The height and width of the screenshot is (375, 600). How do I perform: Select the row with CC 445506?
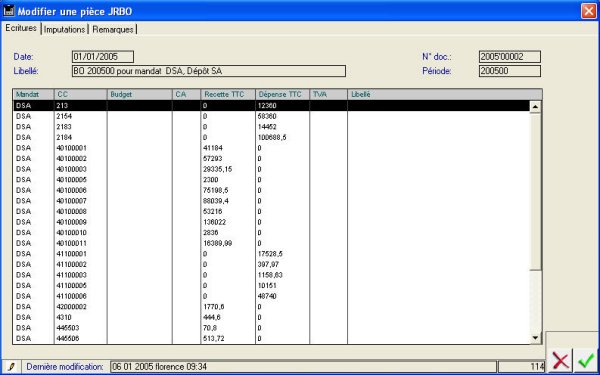271,338
